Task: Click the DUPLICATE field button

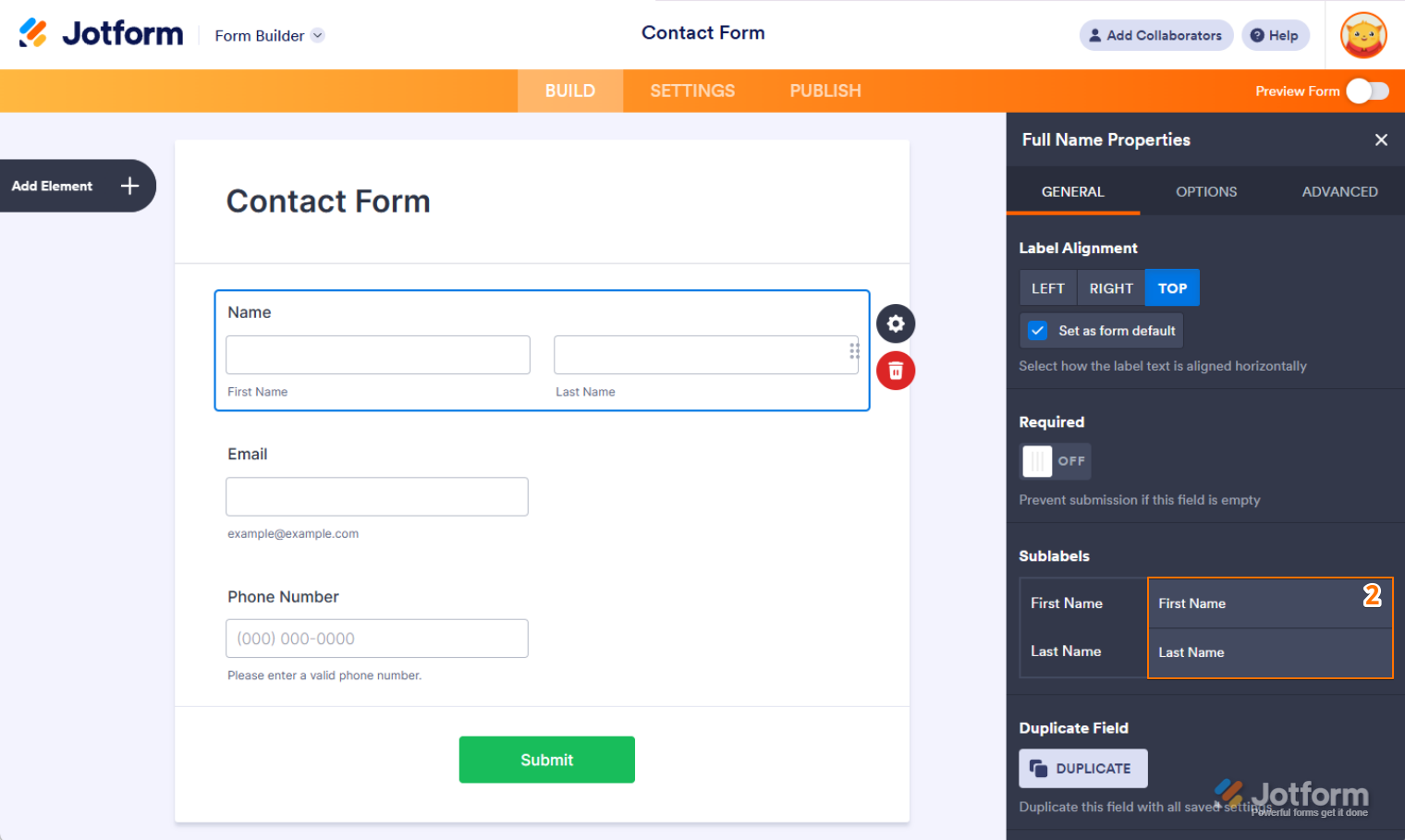Action: point(1082,768)
